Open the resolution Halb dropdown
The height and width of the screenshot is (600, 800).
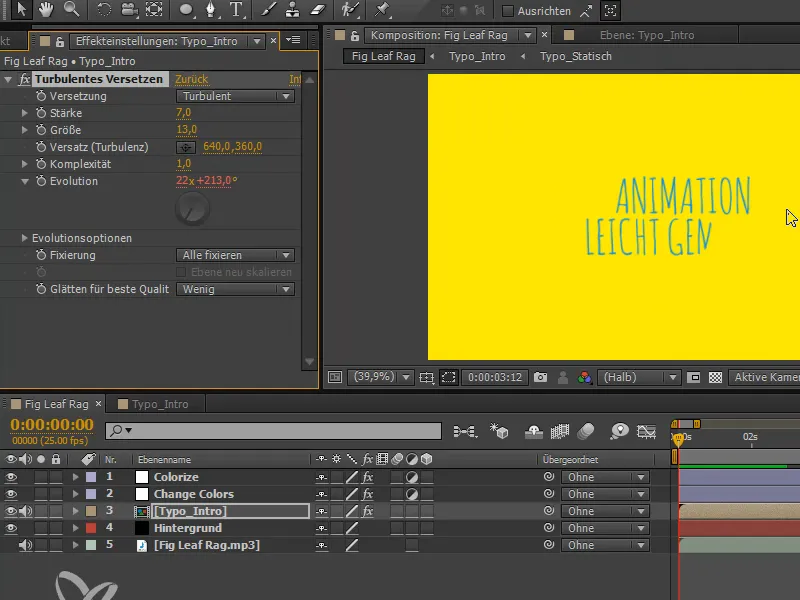(639, 377)
